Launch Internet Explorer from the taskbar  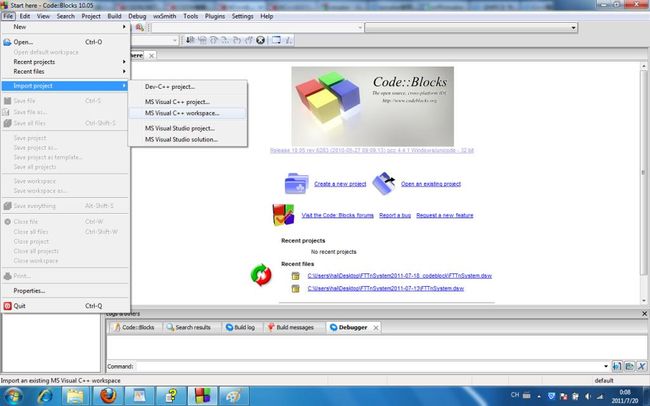[x=45, y=396]
